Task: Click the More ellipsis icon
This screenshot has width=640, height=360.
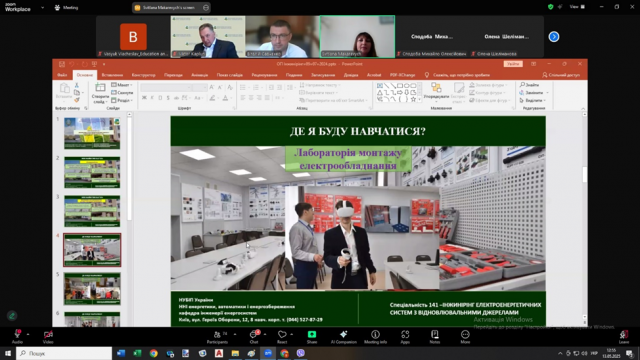Action: click(x=465, y=335)
